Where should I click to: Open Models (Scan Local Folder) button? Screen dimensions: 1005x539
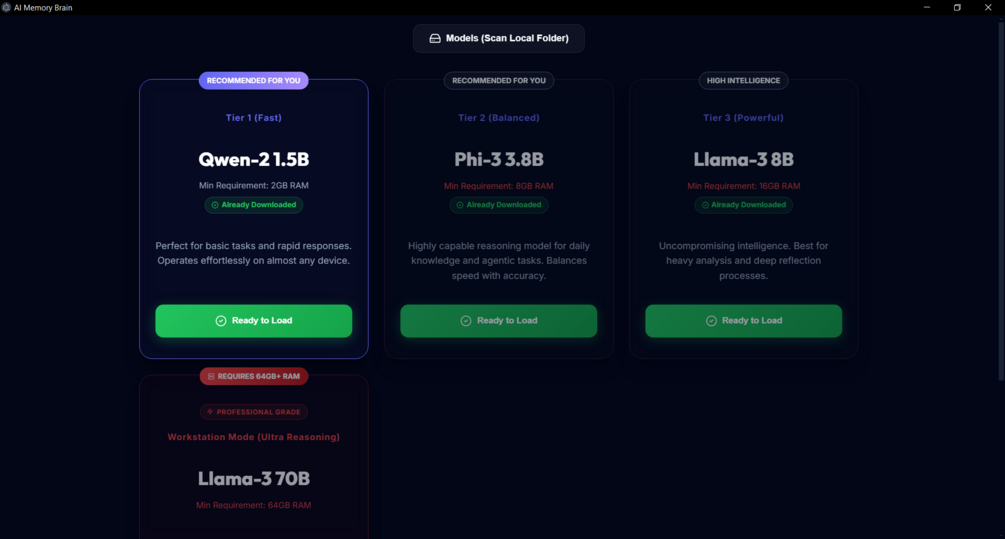[499, 39]
